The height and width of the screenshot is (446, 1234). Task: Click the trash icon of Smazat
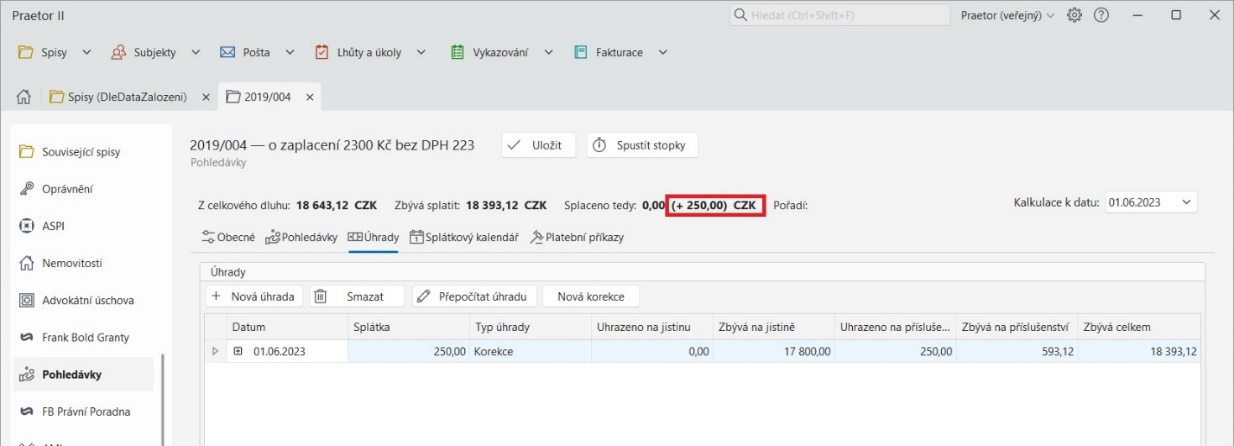(320, 296)
